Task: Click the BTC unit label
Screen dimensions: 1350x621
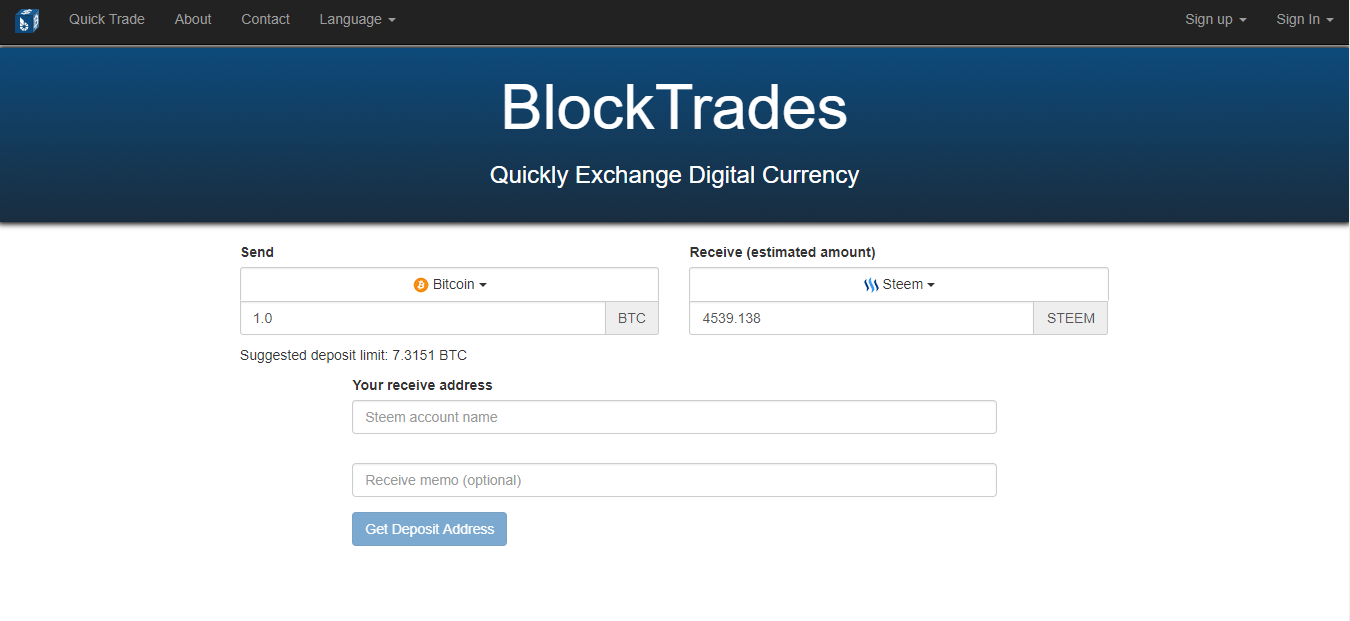Action: tap(632, 318)
